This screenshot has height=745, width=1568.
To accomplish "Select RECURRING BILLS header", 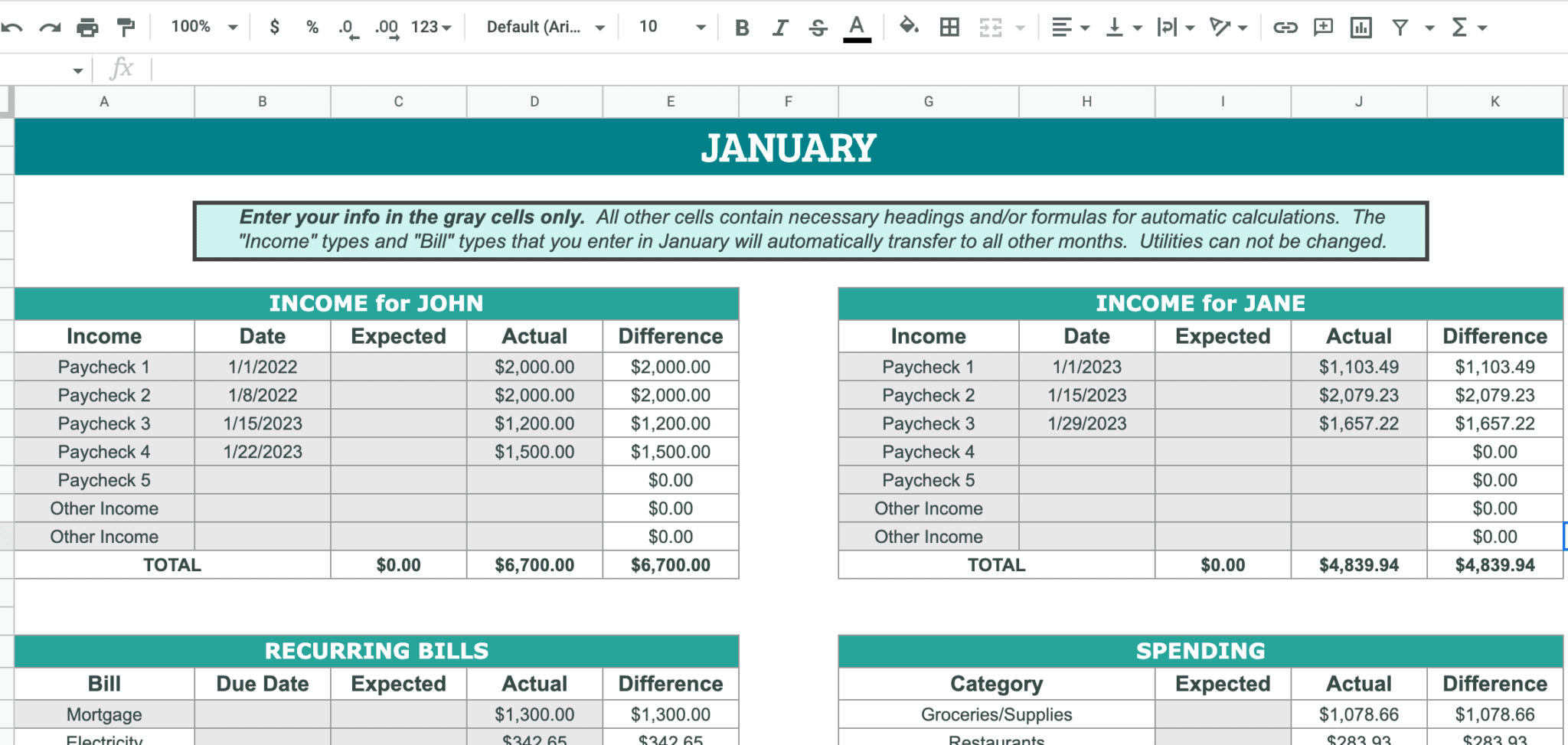I will pos(376,651).
